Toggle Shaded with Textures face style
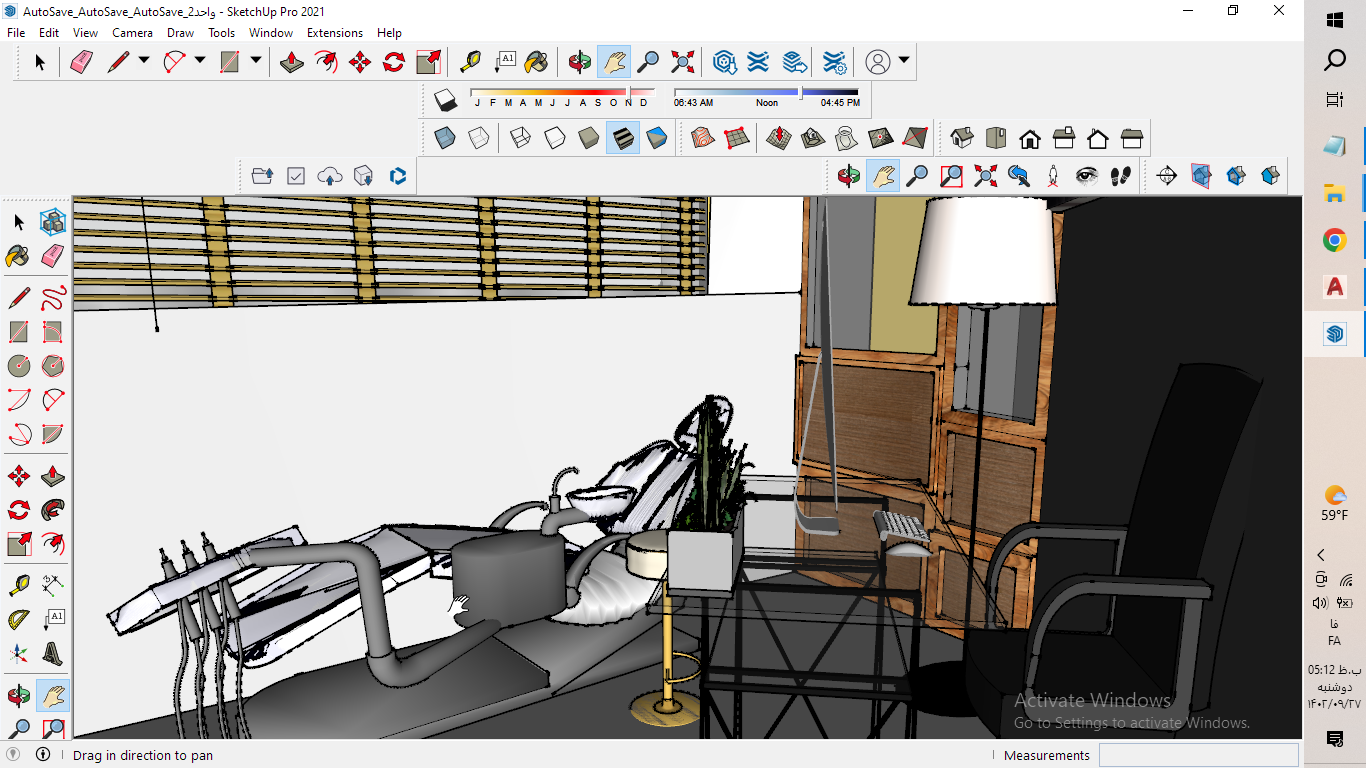The height and width of the screenshot is (768, 1366). coord(621,138)
